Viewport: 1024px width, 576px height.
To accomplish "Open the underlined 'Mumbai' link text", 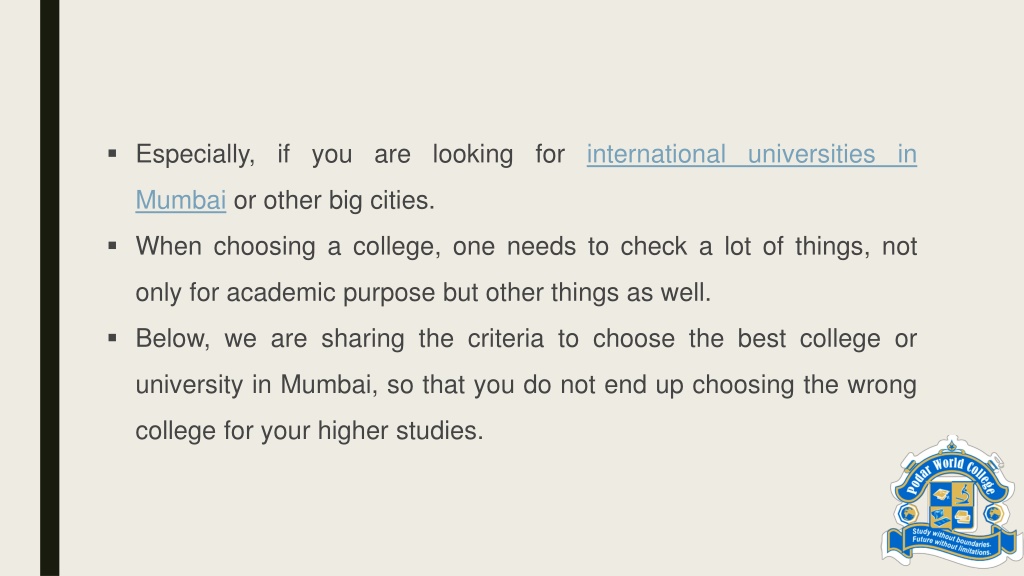I will click(181, 200).
